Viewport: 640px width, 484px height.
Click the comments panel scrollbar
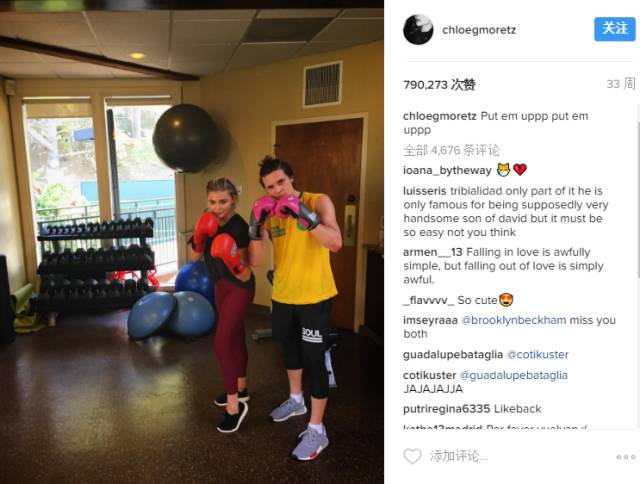638,196
